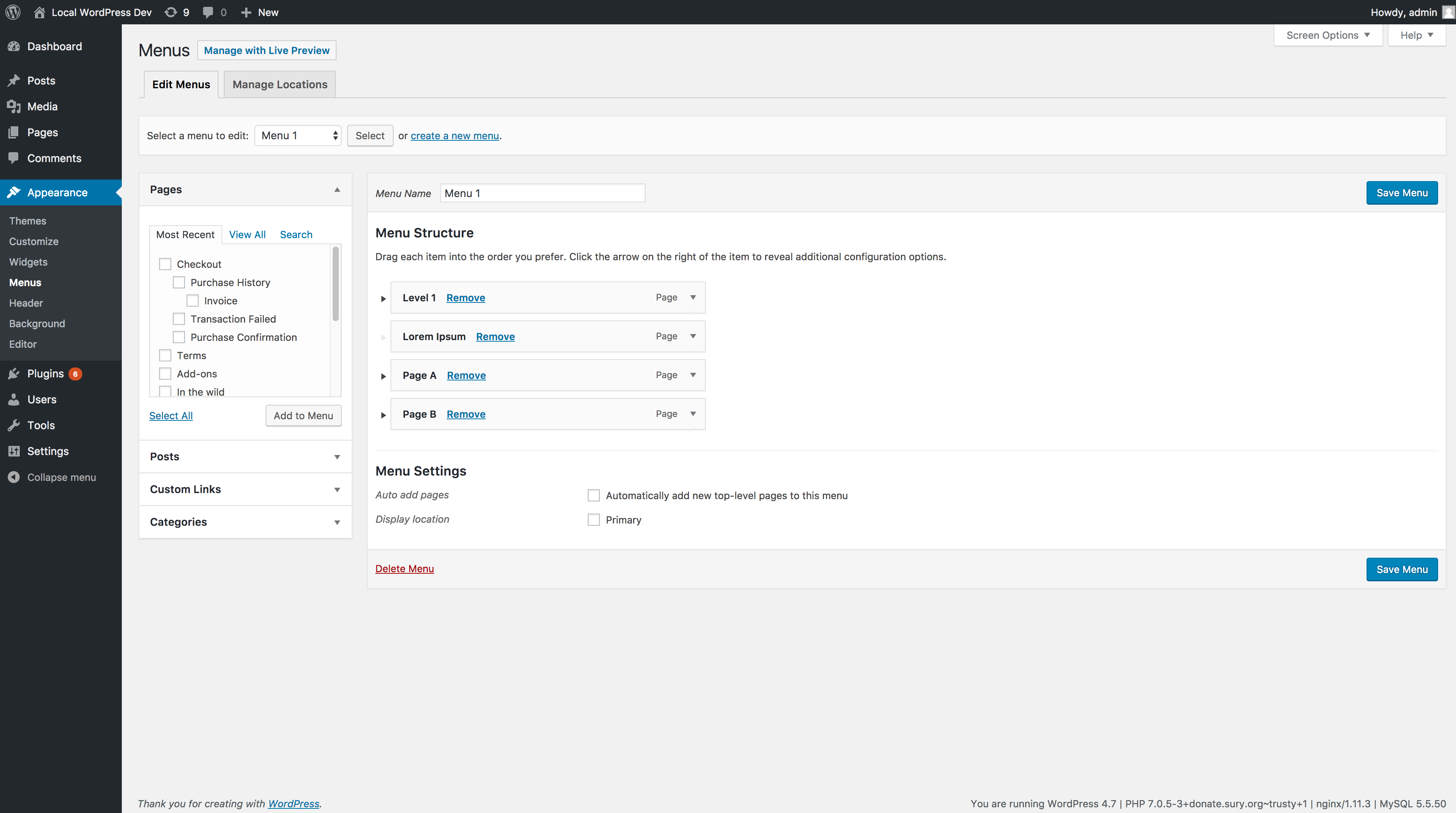Enable automatically add new top-level pages
Viewport: 1456px width, 813px height.
(593, 495)
